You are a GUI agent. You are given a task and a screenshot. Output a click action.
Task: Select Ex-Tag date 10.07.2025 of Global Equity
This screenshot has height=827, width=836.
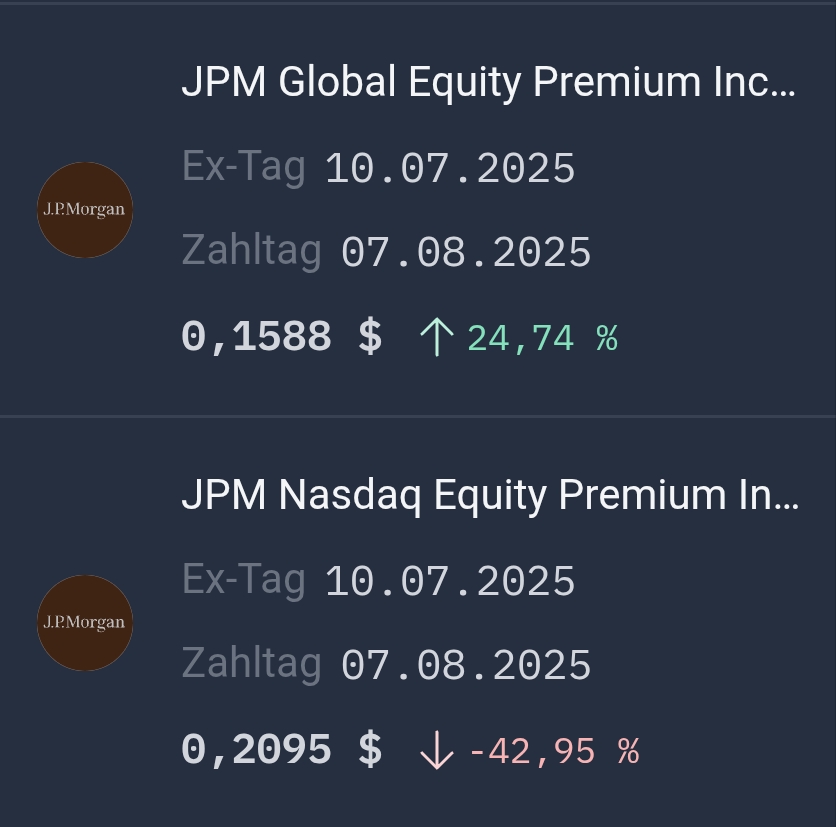(450, 168)
